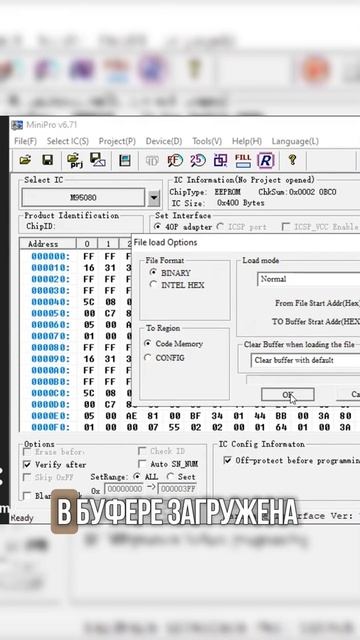
Task: Click the 55 byte in row 0000F0
Action: point(174,427)
